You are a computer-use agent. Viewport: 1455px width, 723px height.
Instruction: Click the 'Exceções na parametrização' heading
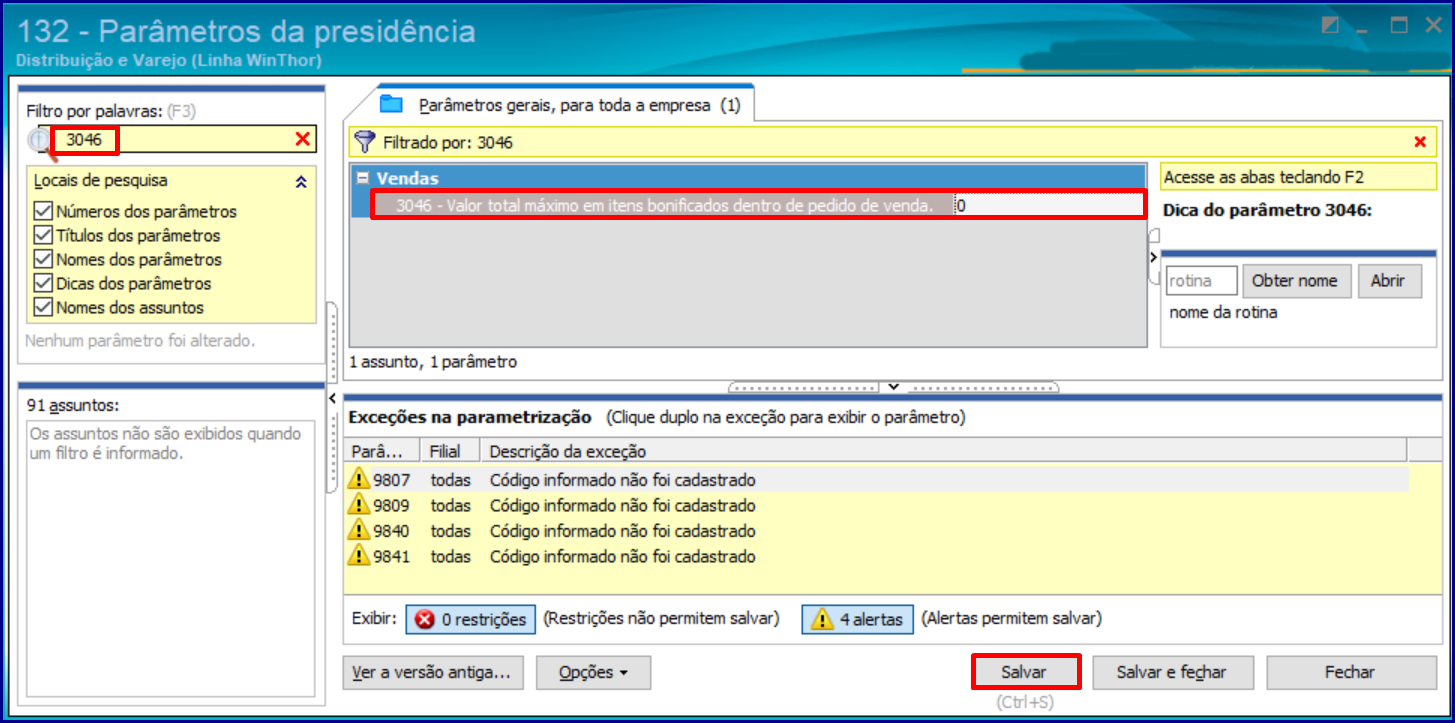[470, 417]
